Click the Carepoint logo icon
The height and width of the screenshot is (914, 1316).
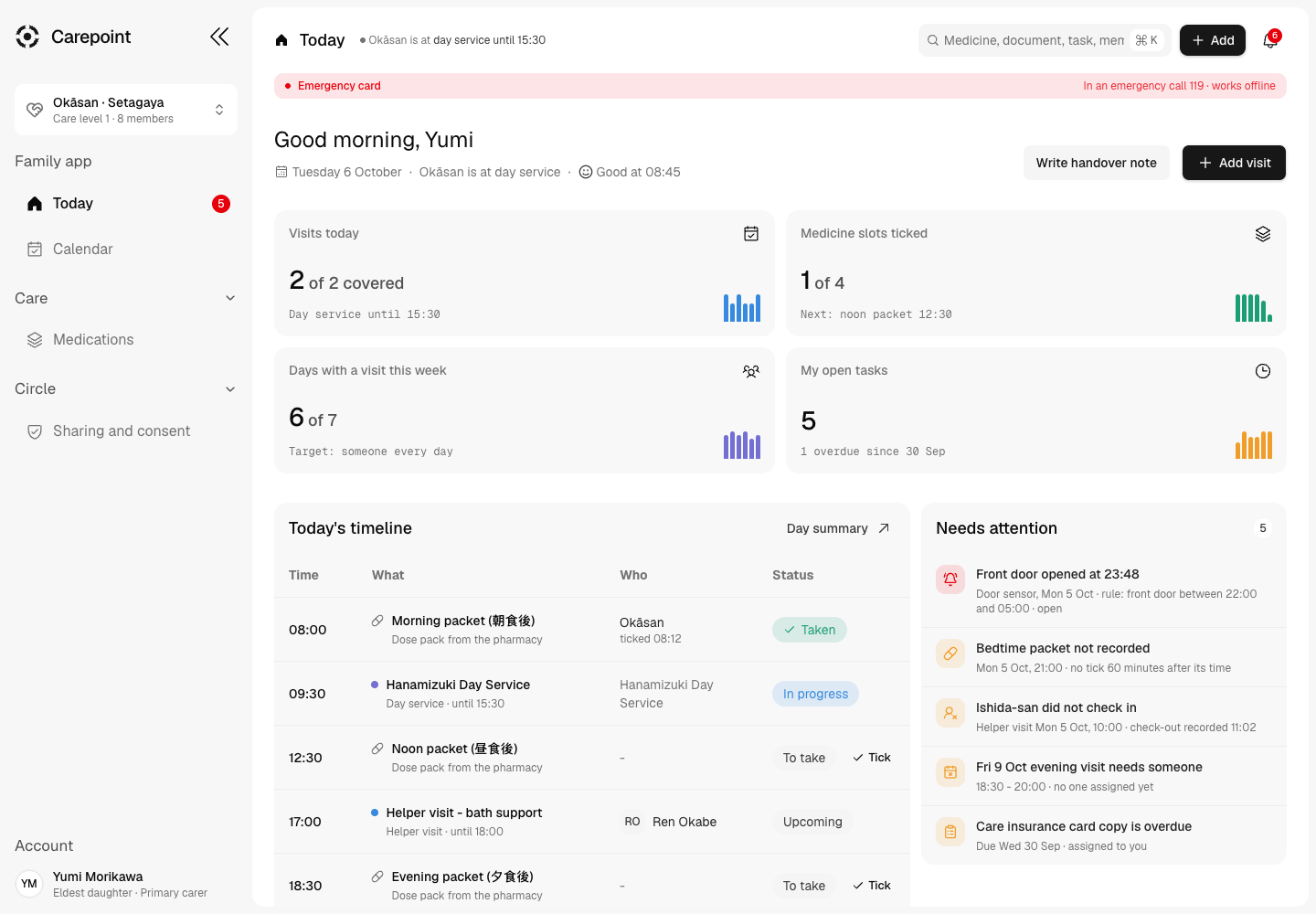click(x=27, y=37)
